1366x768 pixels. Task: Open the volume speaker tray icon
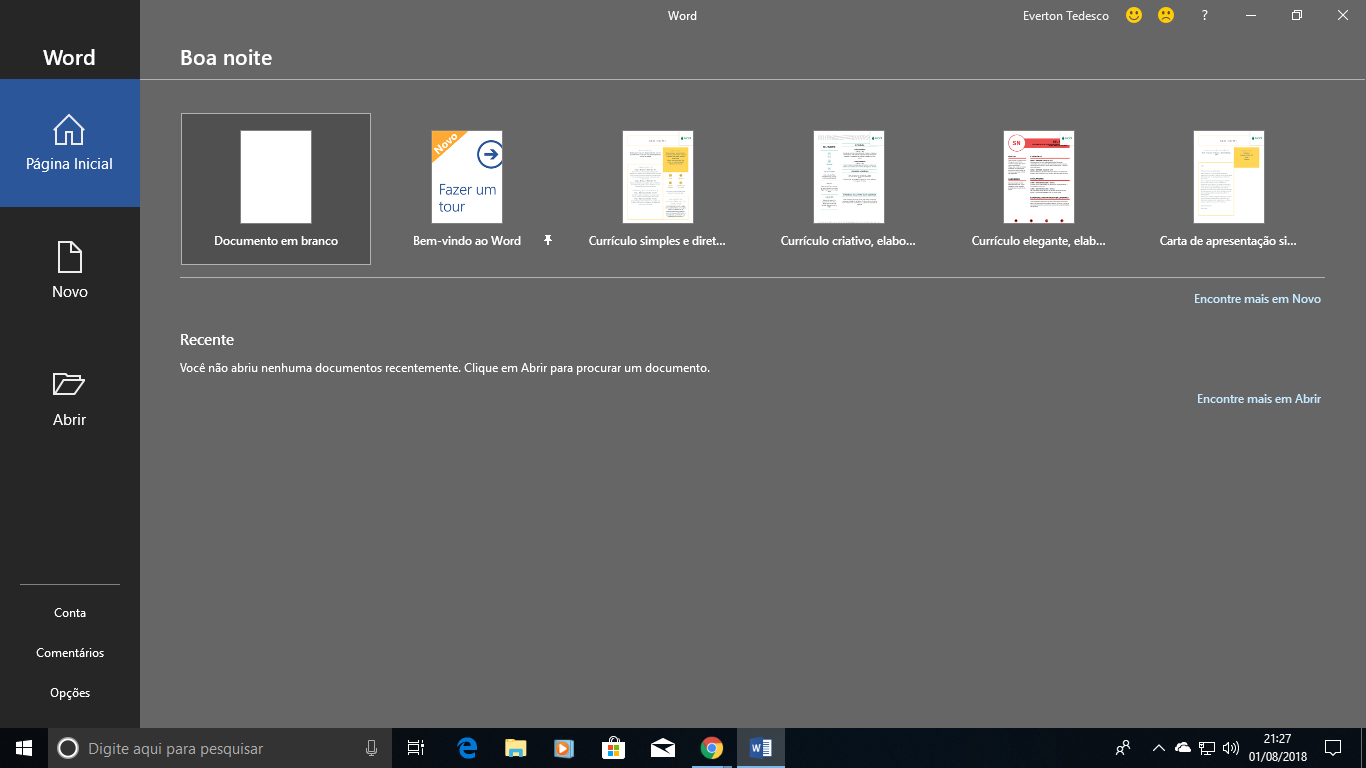(1231, 748)
